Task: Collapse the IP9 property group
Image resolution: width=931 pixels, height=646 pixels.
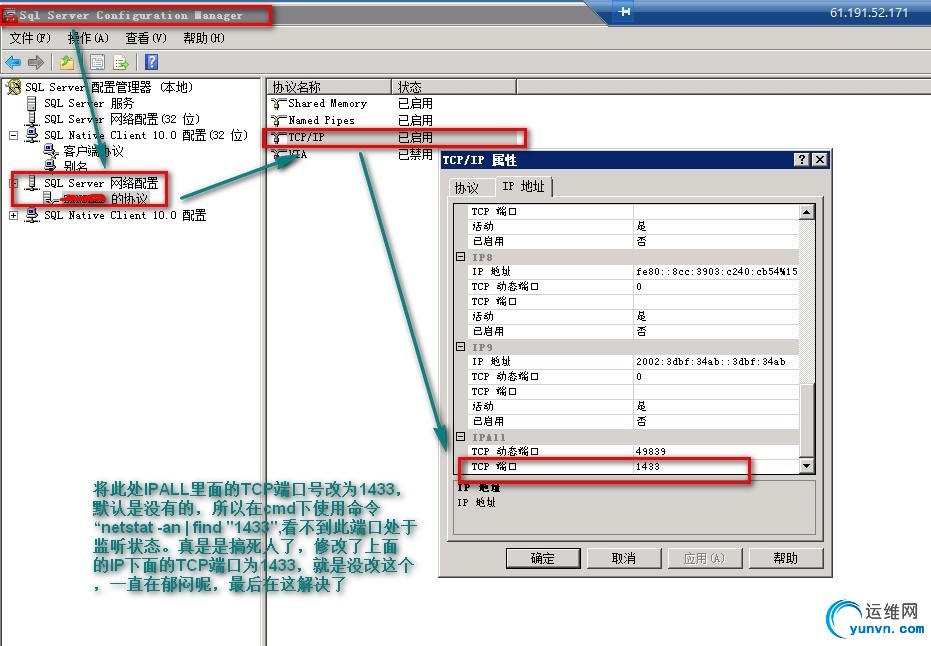Action: tap(460, 346)
